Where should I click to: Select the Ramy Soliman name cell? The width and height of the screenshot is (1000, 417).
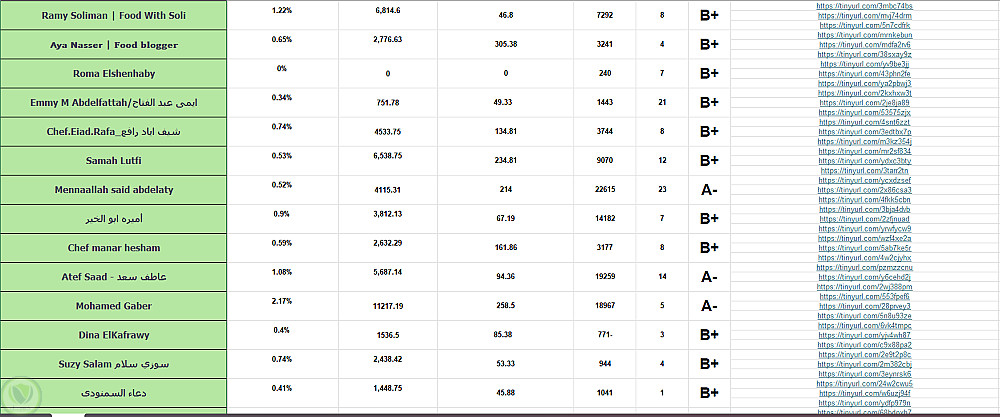(114, 16)
